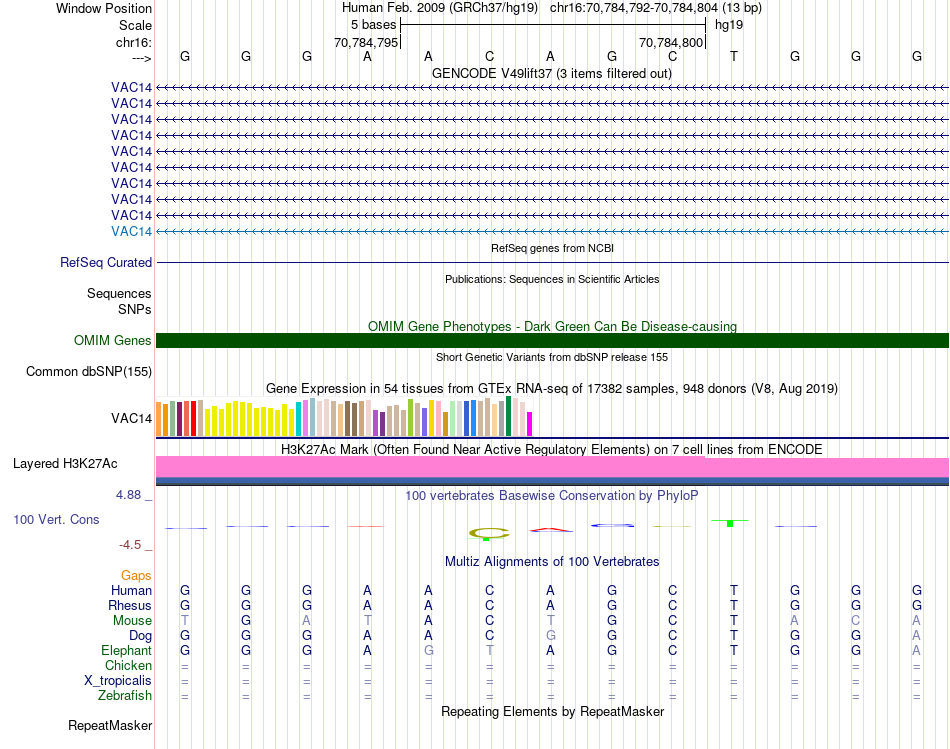This screenshot has width=950, height=749.
Task: Select the Mouse alignment row label
Action: pos(132,621)
